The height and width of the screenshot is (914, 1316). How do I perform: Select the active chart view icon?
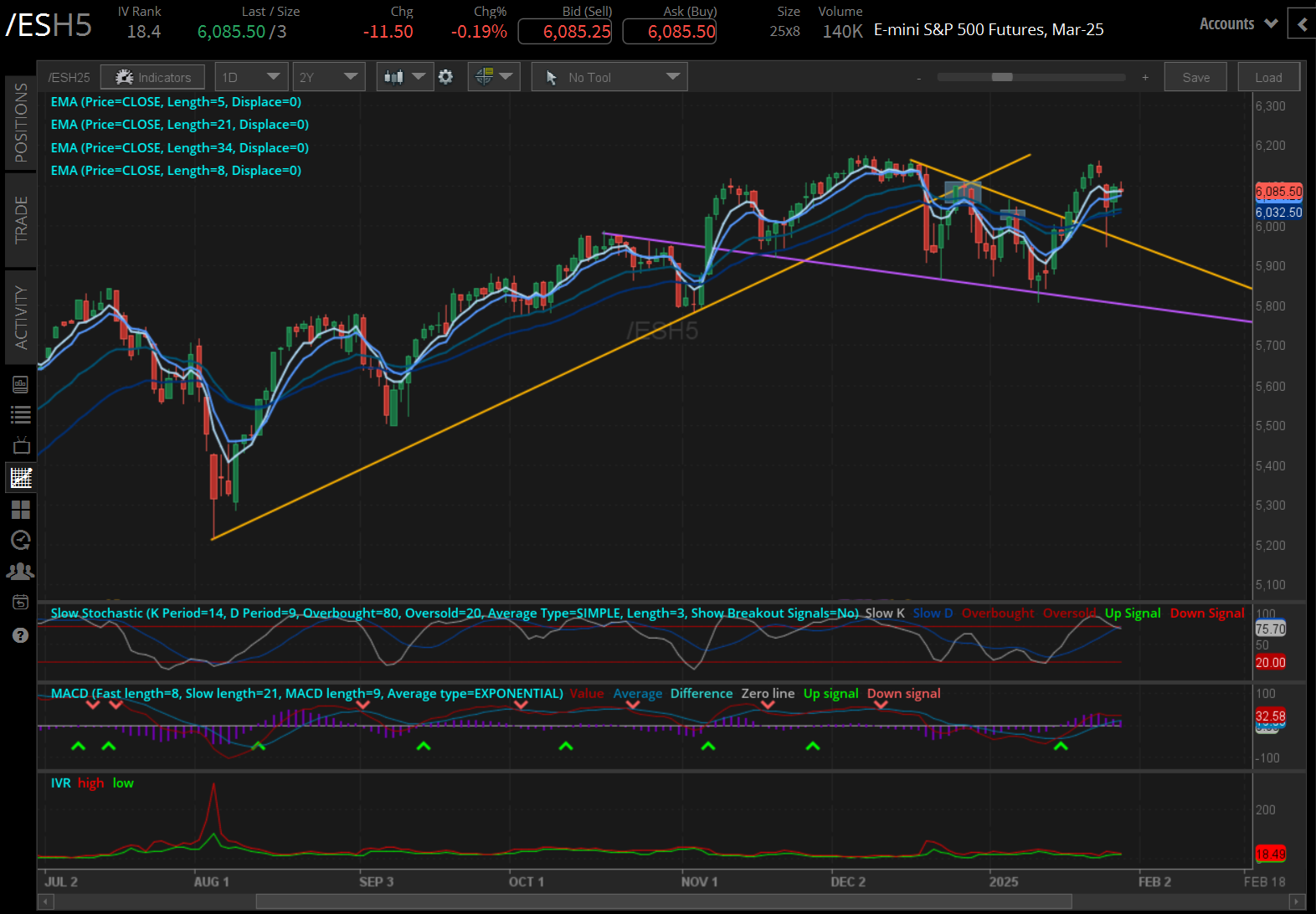pos(21,478)
